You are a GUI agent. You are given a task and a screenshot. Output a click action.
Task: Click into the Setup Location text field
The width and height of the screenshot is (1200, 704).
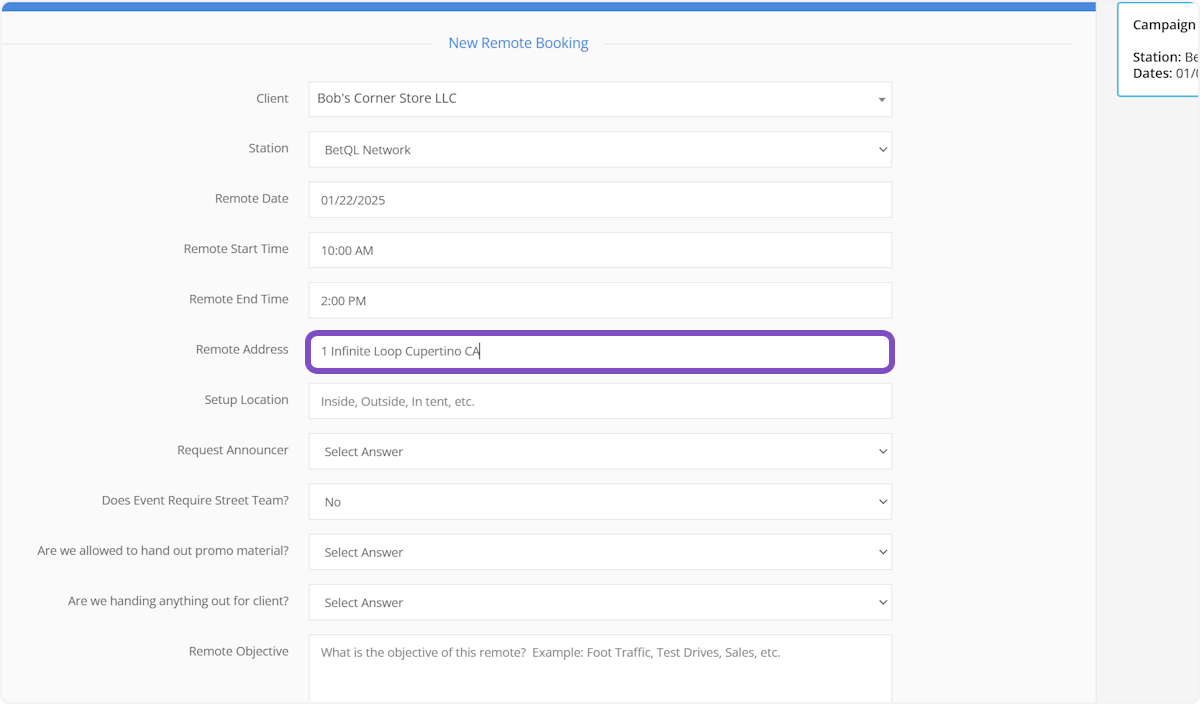(x=599, y=401)
